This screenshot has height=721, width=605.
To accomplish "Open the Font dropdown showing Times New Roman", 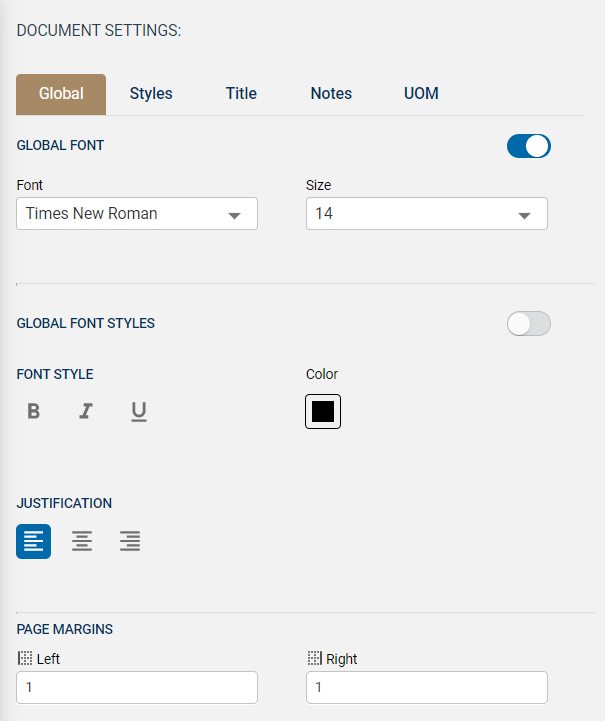I will point(125,214).
